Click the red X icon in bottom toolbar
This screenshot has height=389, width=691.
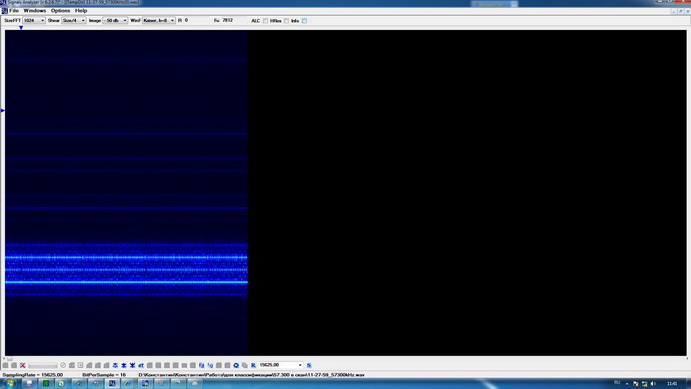point(22,365)
